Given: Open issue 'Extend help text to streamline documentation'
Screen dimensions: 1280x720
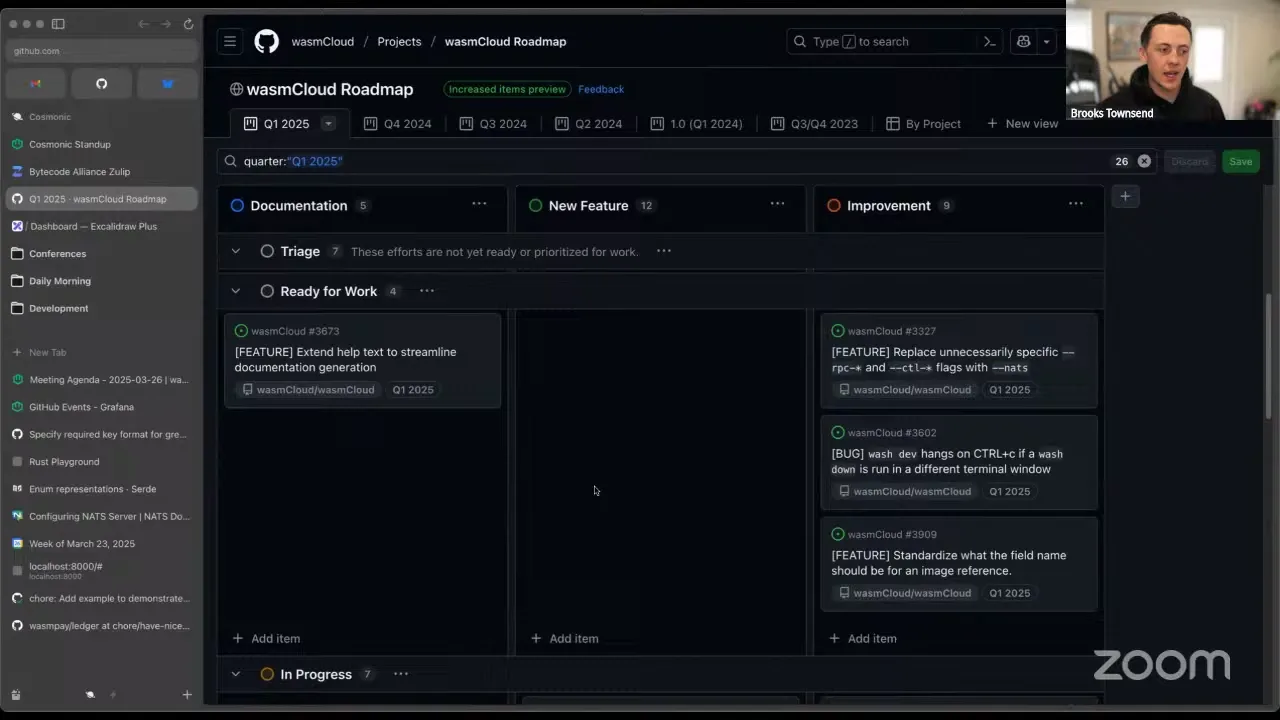Looking at the screenshot, I should (345, 359).
